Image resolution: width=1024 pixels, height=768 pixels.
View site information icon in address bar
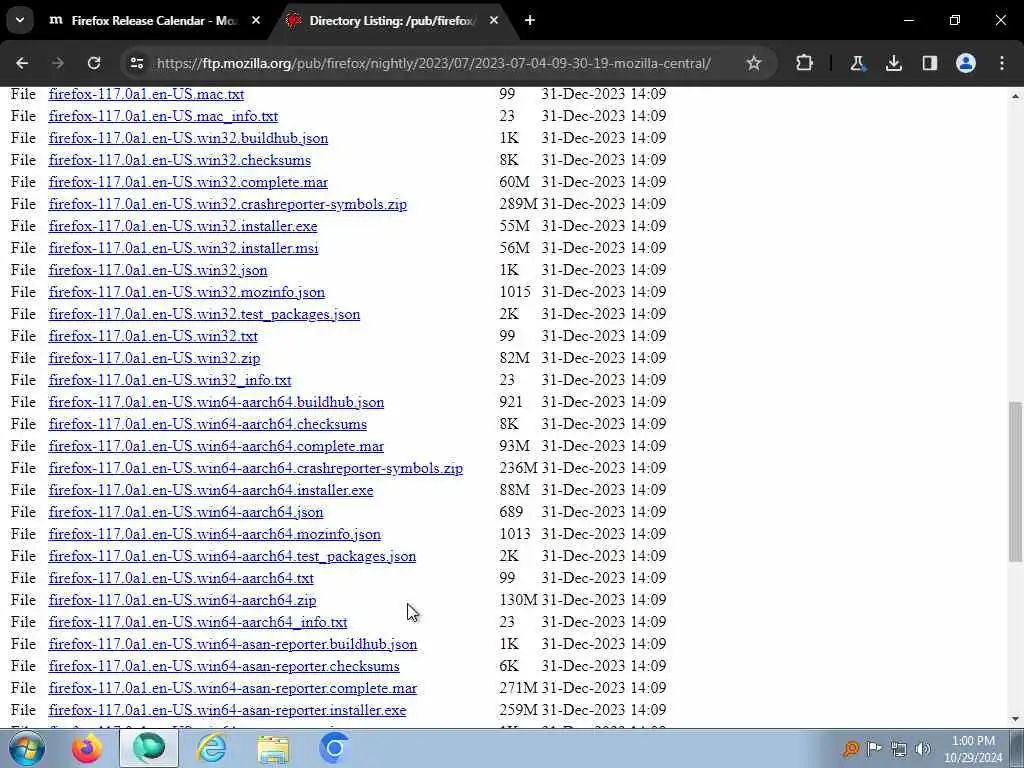pos(137,63)
